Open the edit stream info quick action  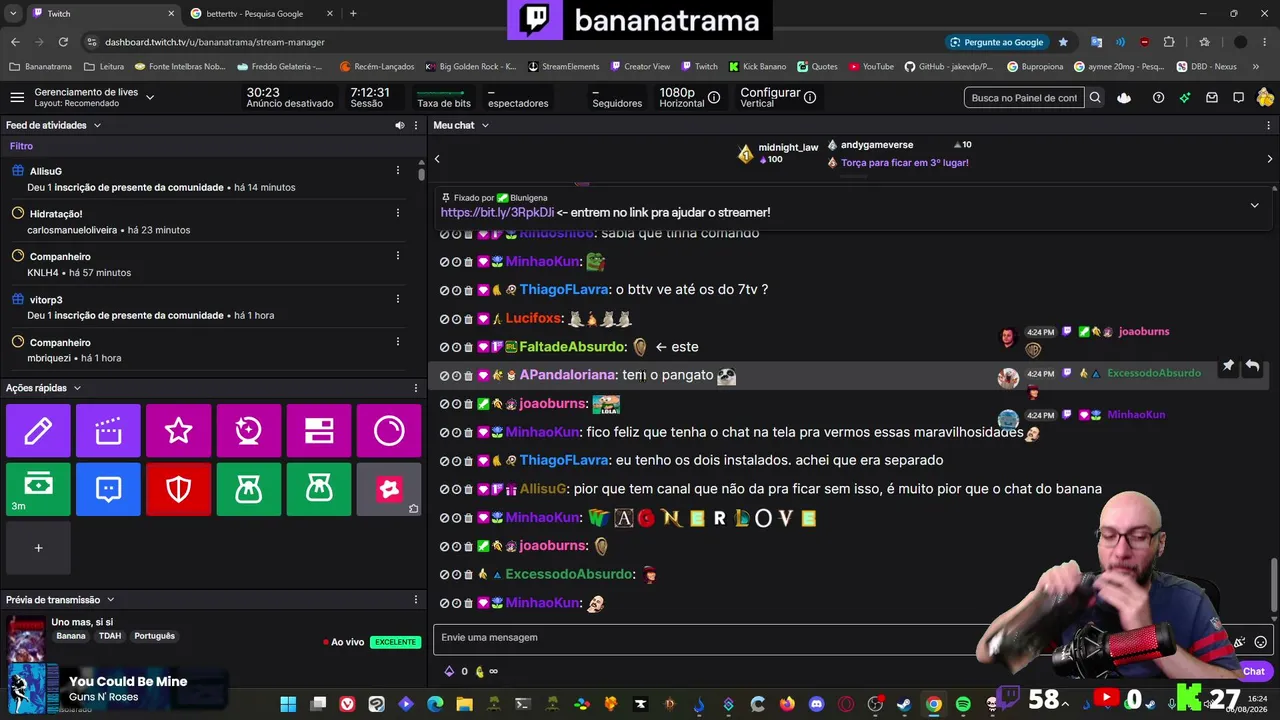click(38, 431)
